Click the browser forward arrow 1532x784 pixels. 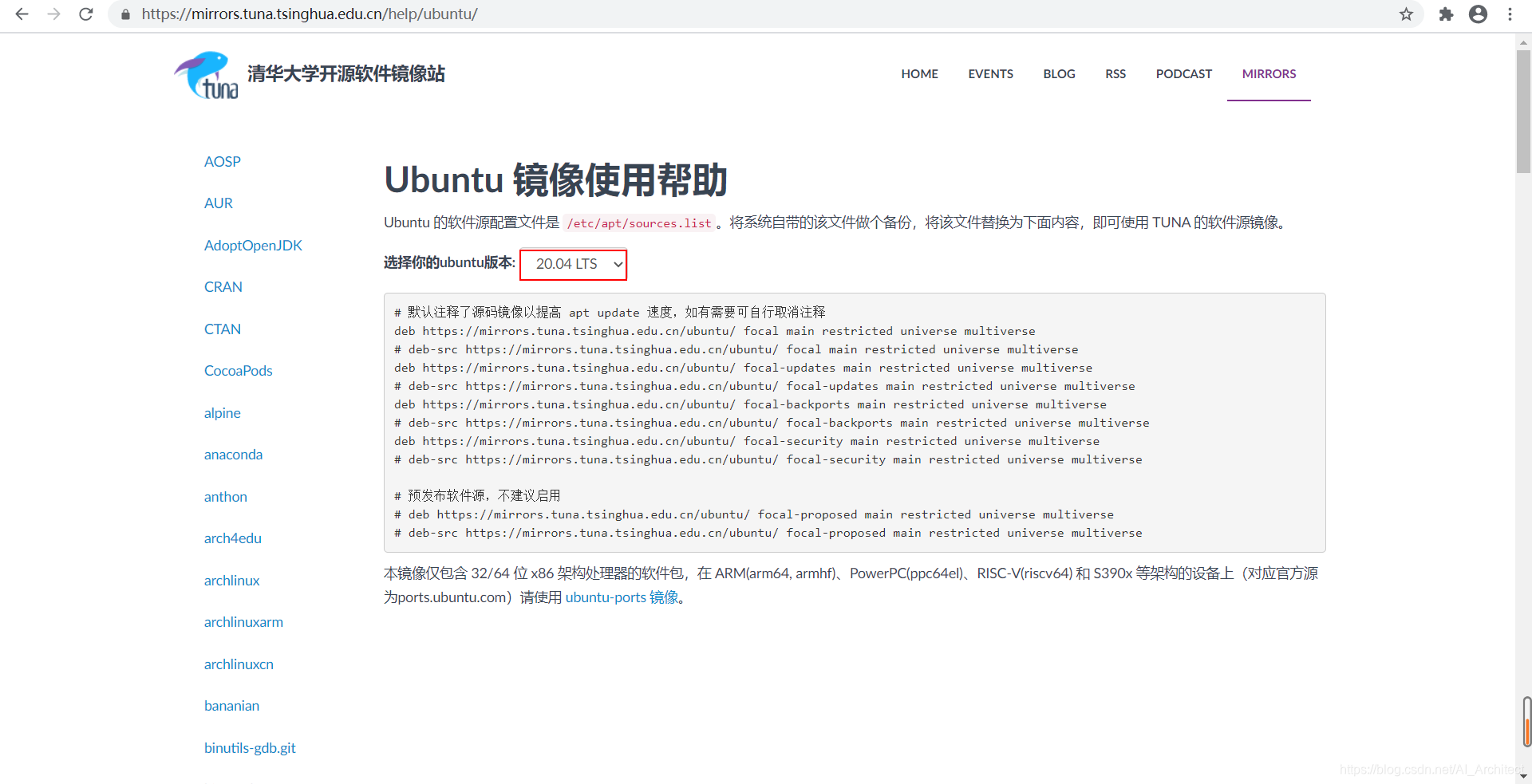point(53,14)
